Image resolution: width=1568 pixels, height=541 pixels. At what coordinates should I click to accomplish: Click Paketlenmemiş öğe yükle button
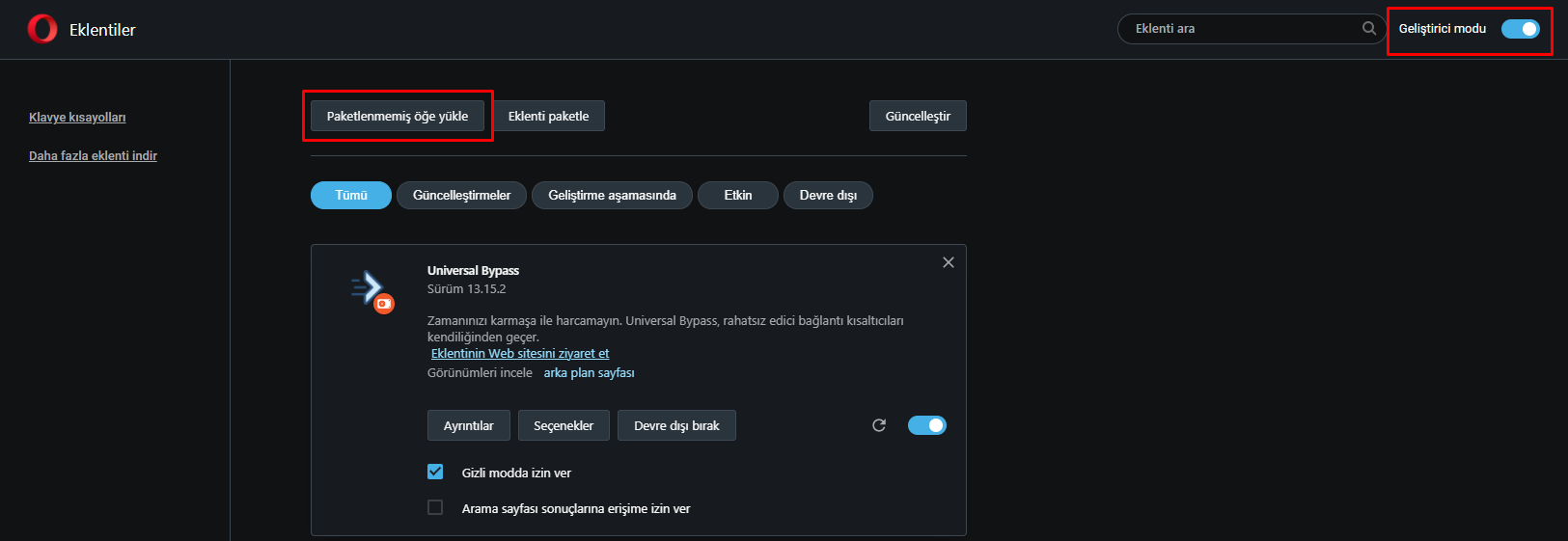coord(398,116)
